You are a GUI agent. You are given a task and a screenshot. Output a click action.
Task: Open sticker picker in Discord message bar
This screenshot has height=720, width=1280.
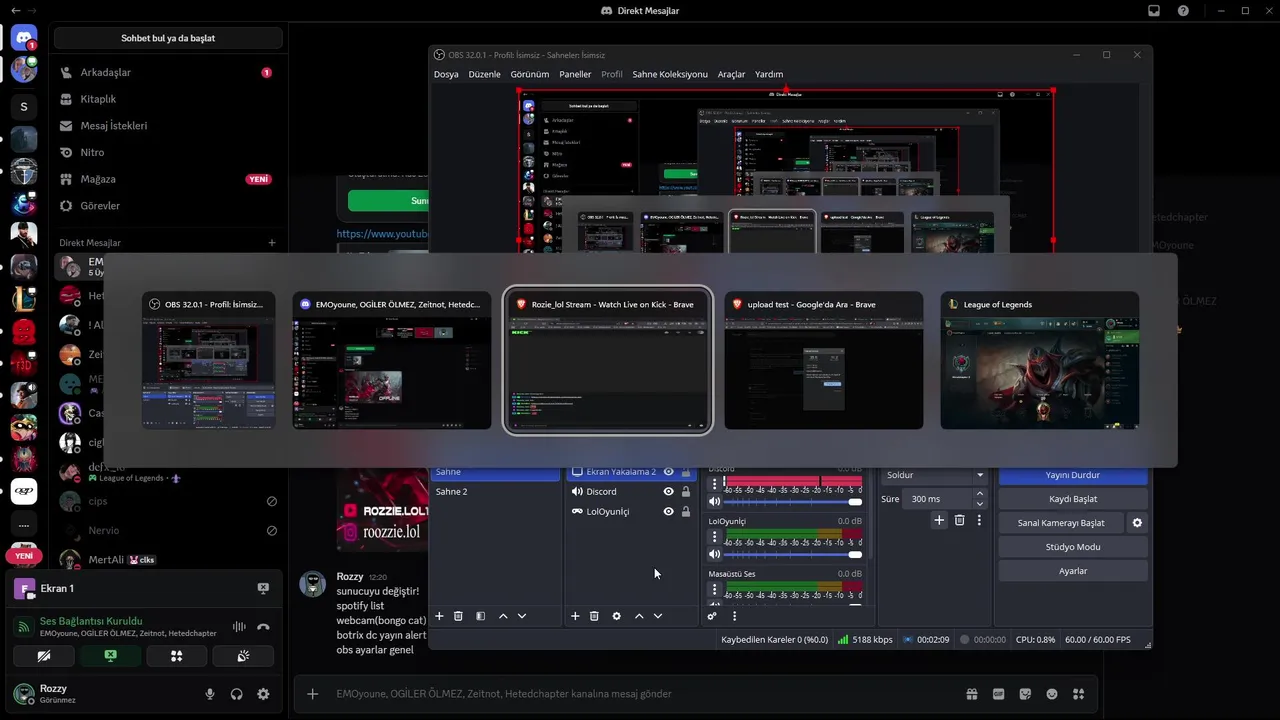1025,694
